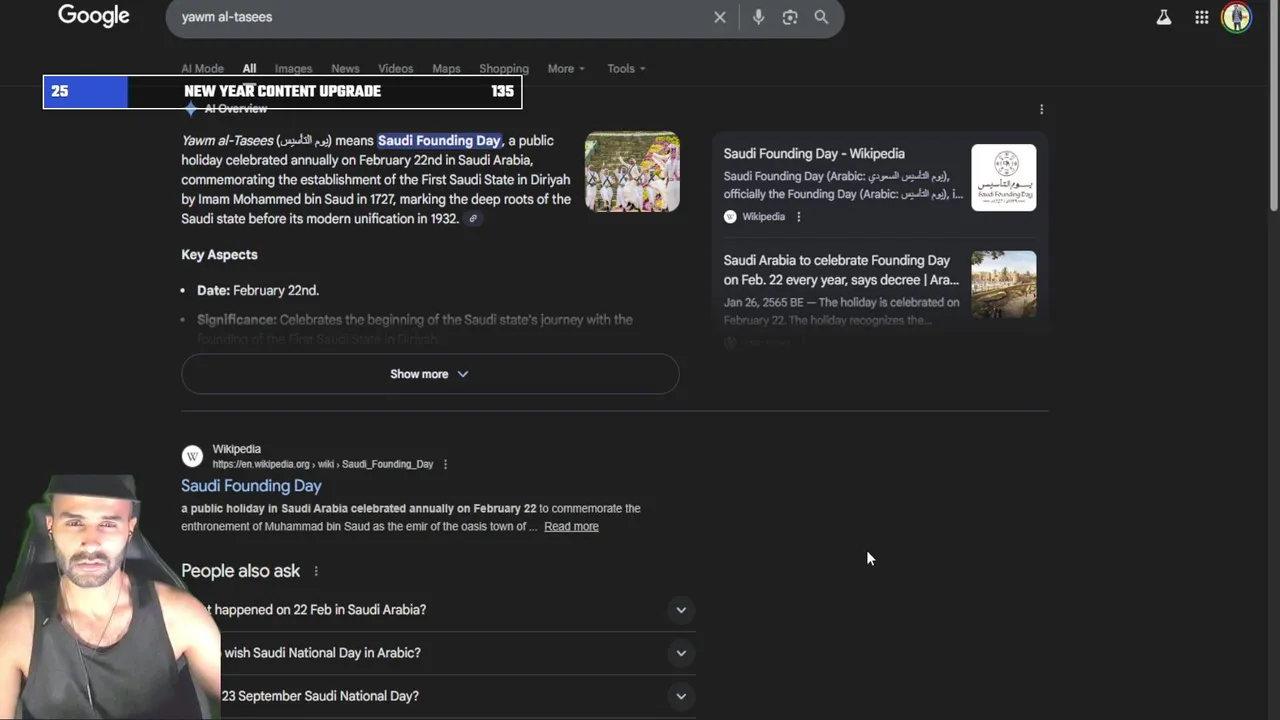The height and width of the screenshot is (720, 1280).
Task: Open the en.wikipedia.org result URL
Action: (323, 464)
